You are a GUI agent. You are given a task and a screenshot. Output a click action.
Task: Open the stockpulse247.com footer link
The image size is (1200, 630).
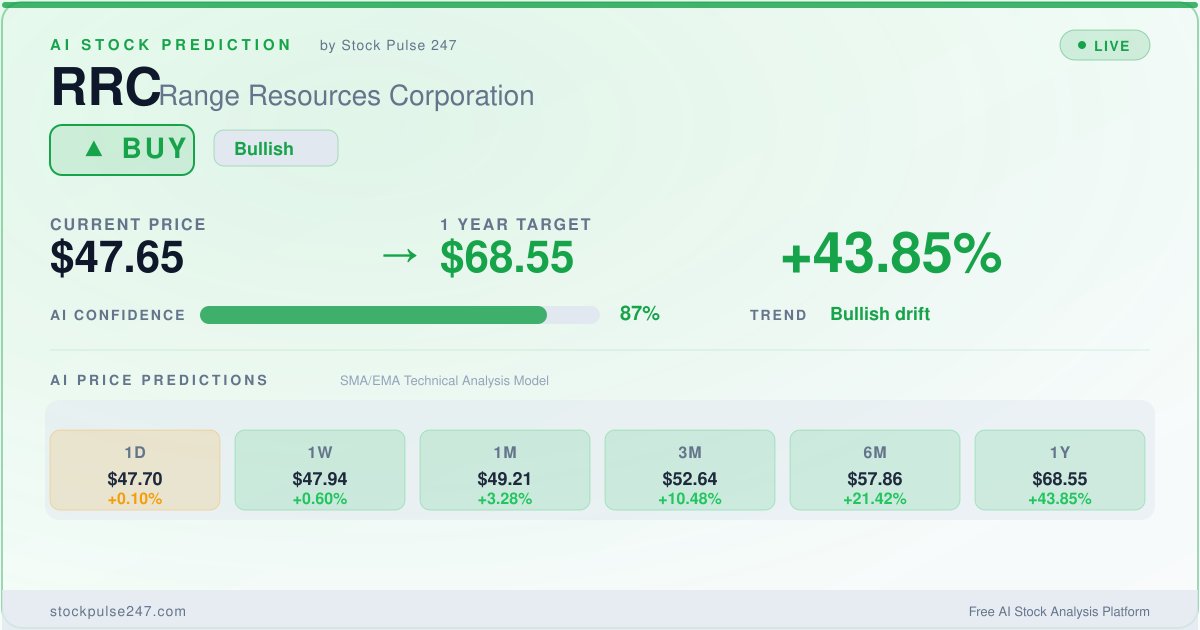(118, 612)
